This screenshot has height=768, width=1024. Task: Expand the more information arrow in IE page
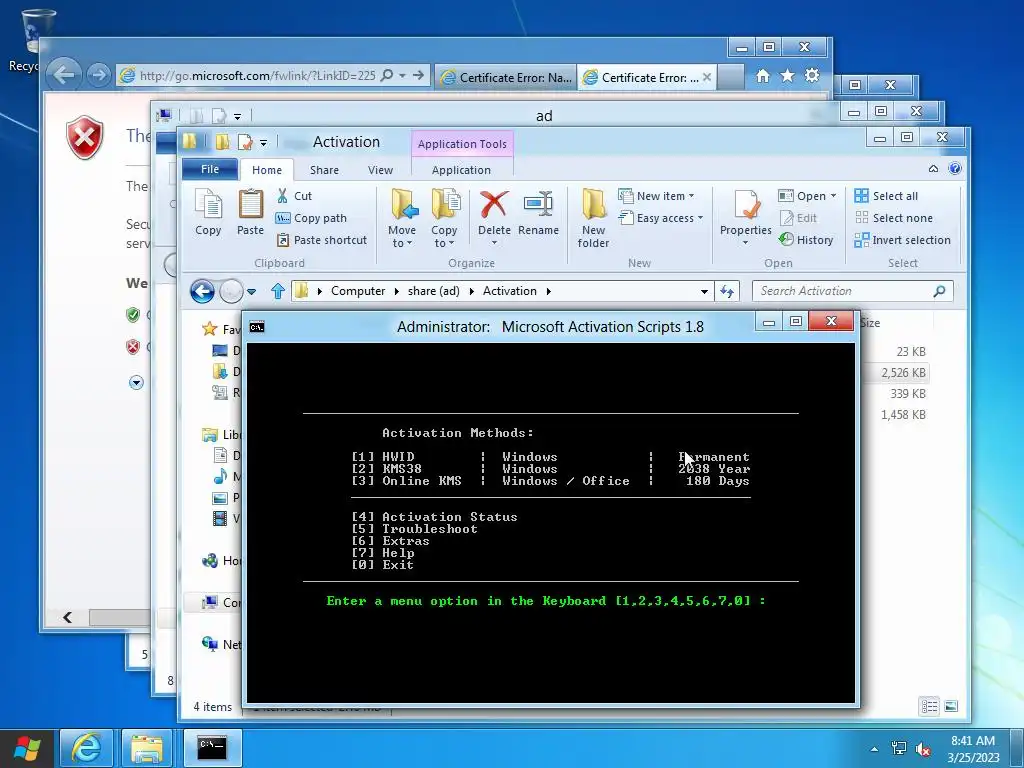point(136,383)
